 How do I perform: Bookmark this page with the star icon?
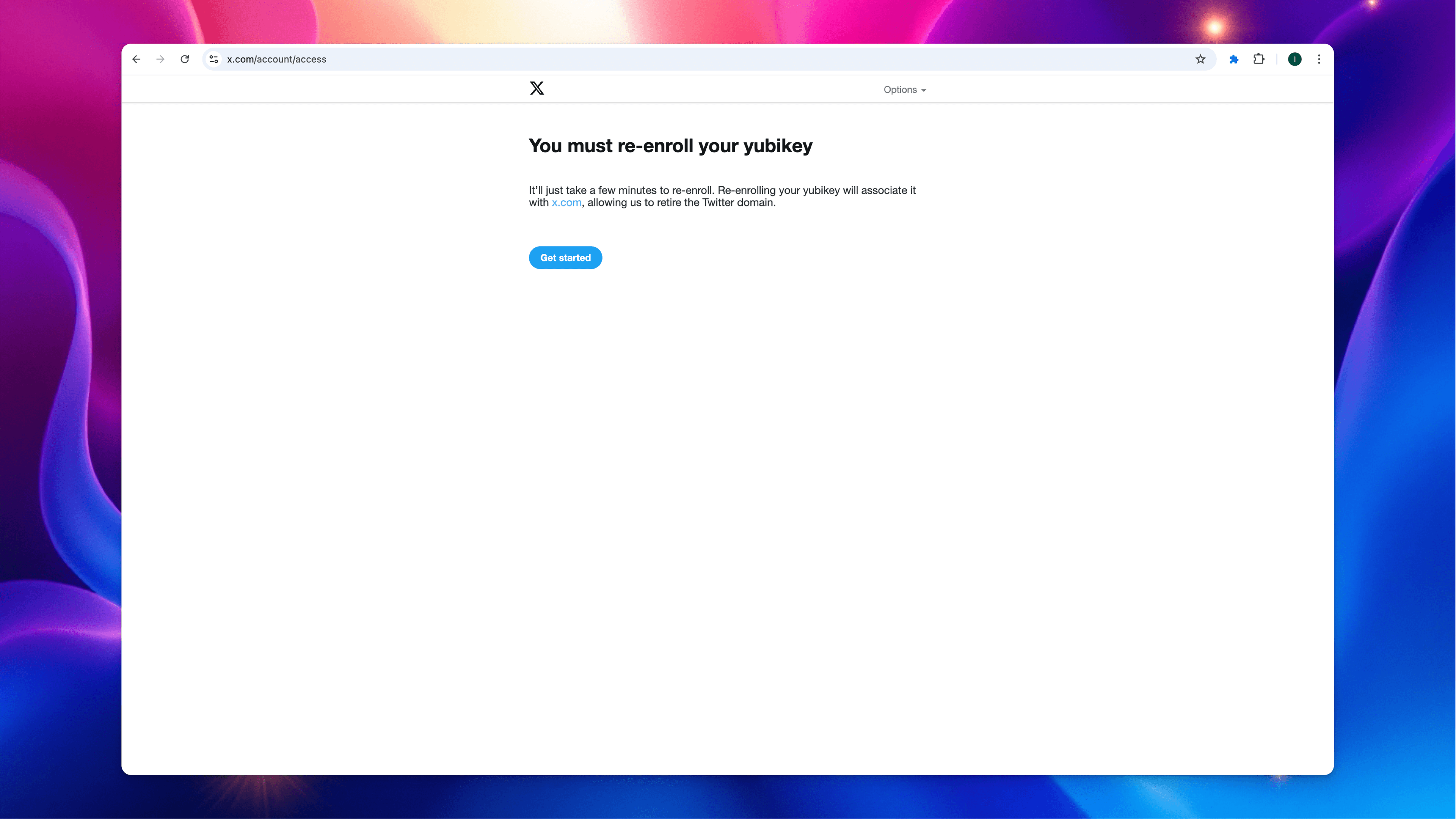1200,59
